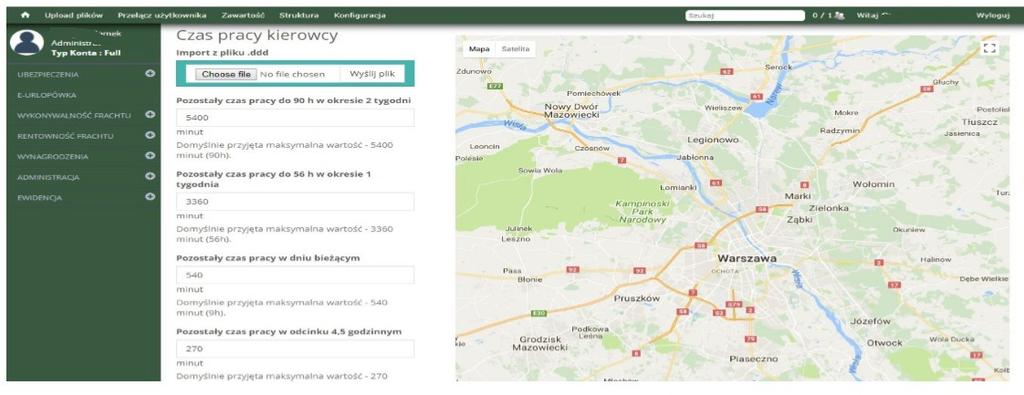Click the Otwock label on map
This screenshot has width=1024, height=395.
884,343
